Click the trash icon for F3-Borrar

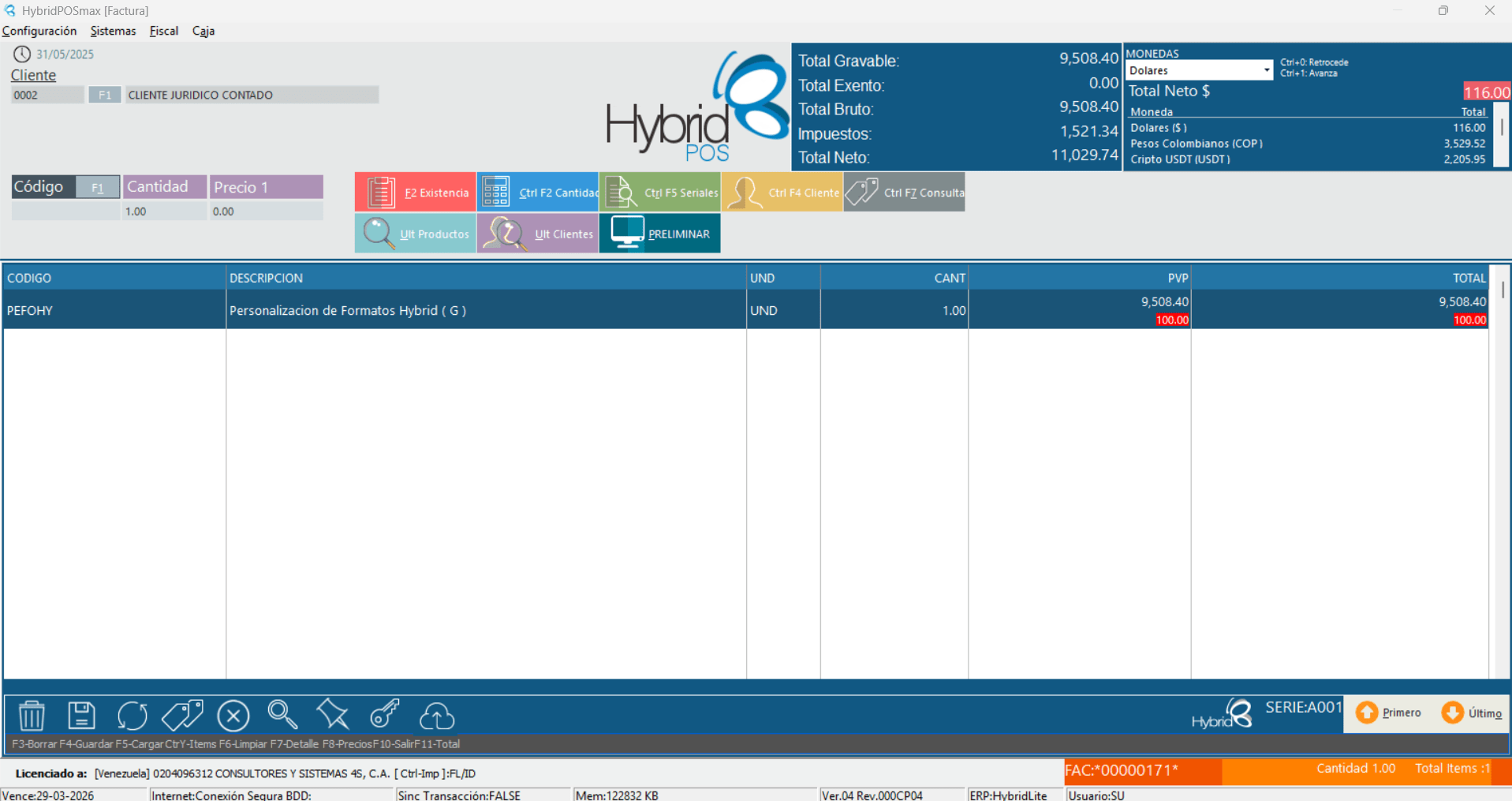coord(32,716)
